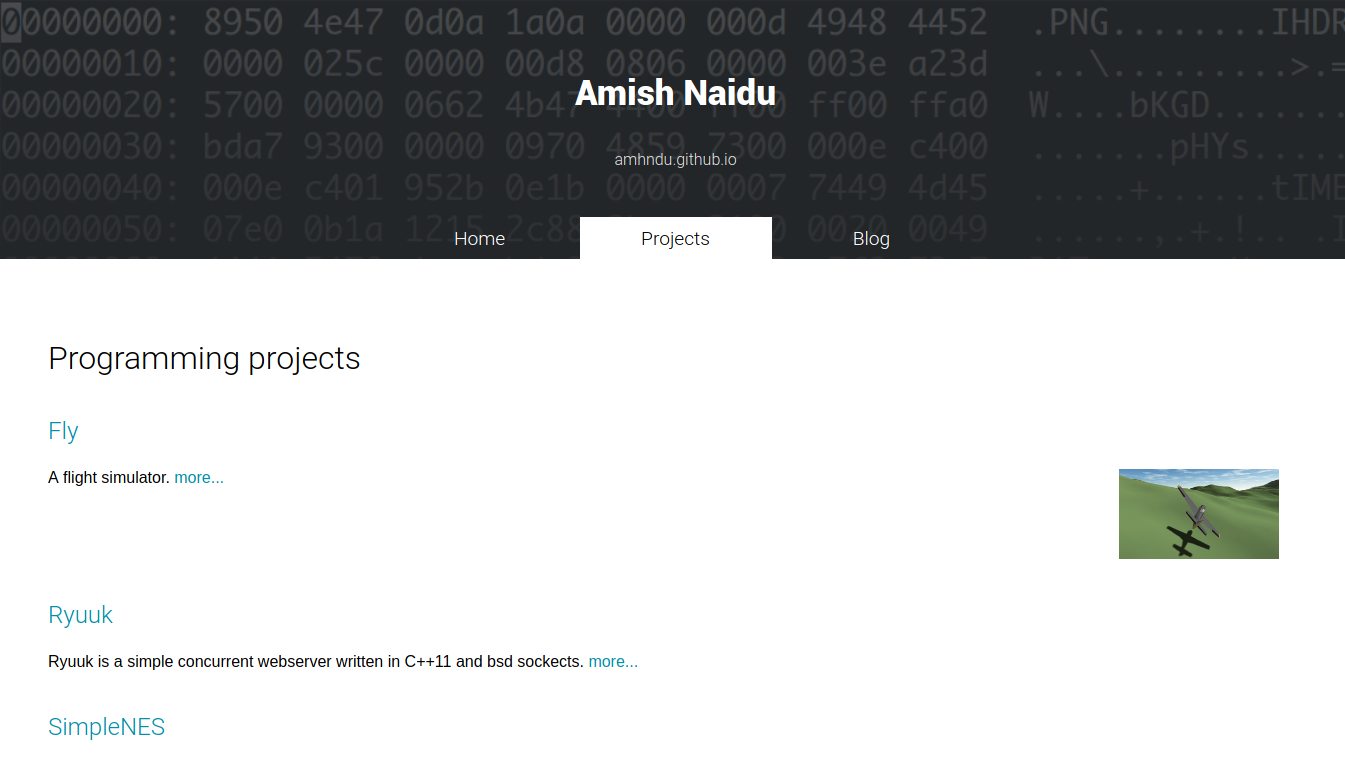
Task: Click the pHYs text in header hexdump
Action: pyautogui.click(x=1210, y=147)
